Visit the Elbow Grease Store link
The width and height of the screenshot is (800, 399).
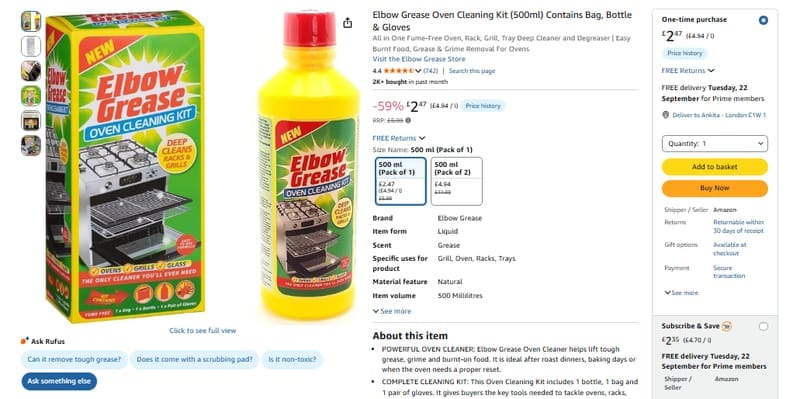click(x=419, y=59)
